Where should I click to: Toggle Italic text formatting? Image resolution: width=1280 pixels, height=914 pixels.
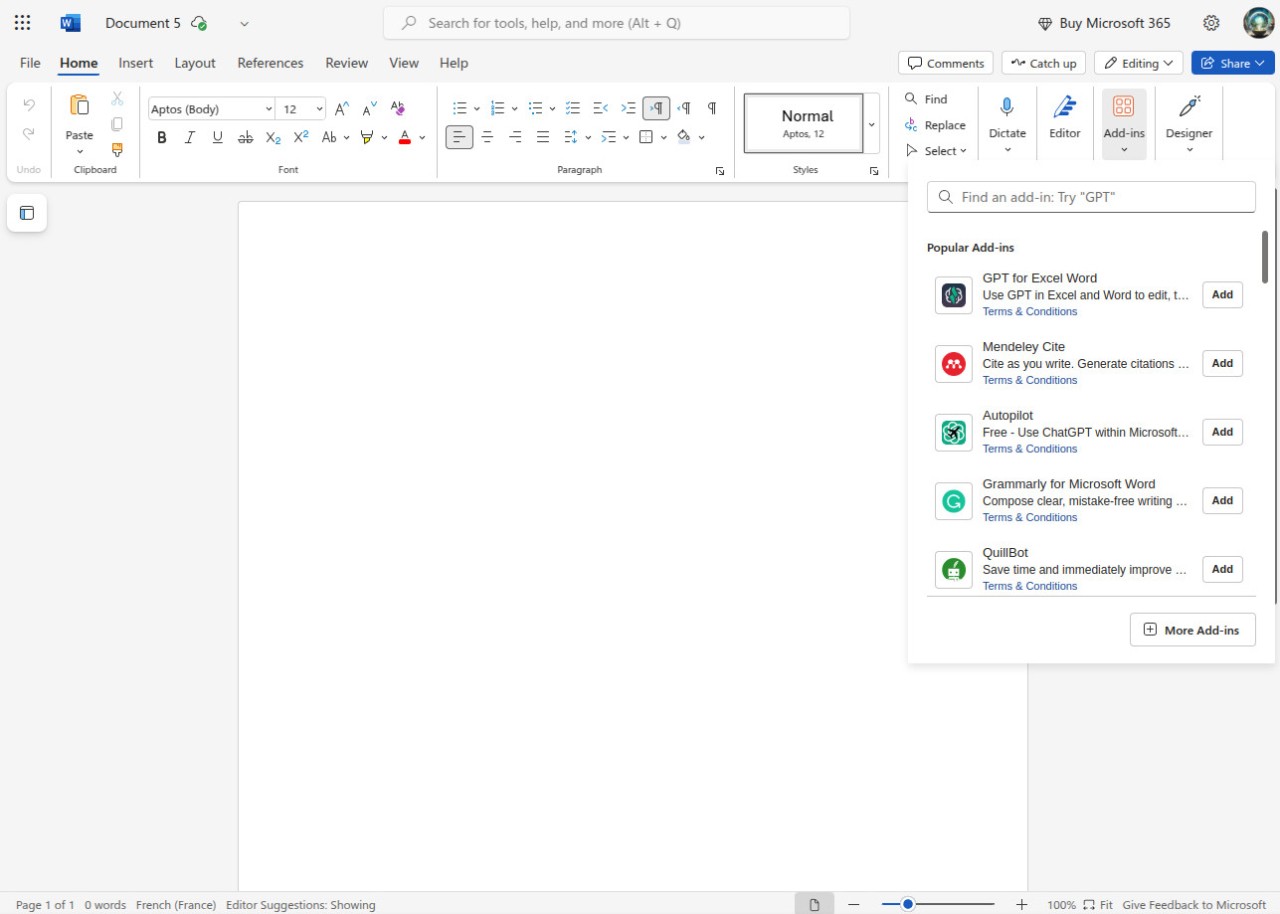click(189, 137)
